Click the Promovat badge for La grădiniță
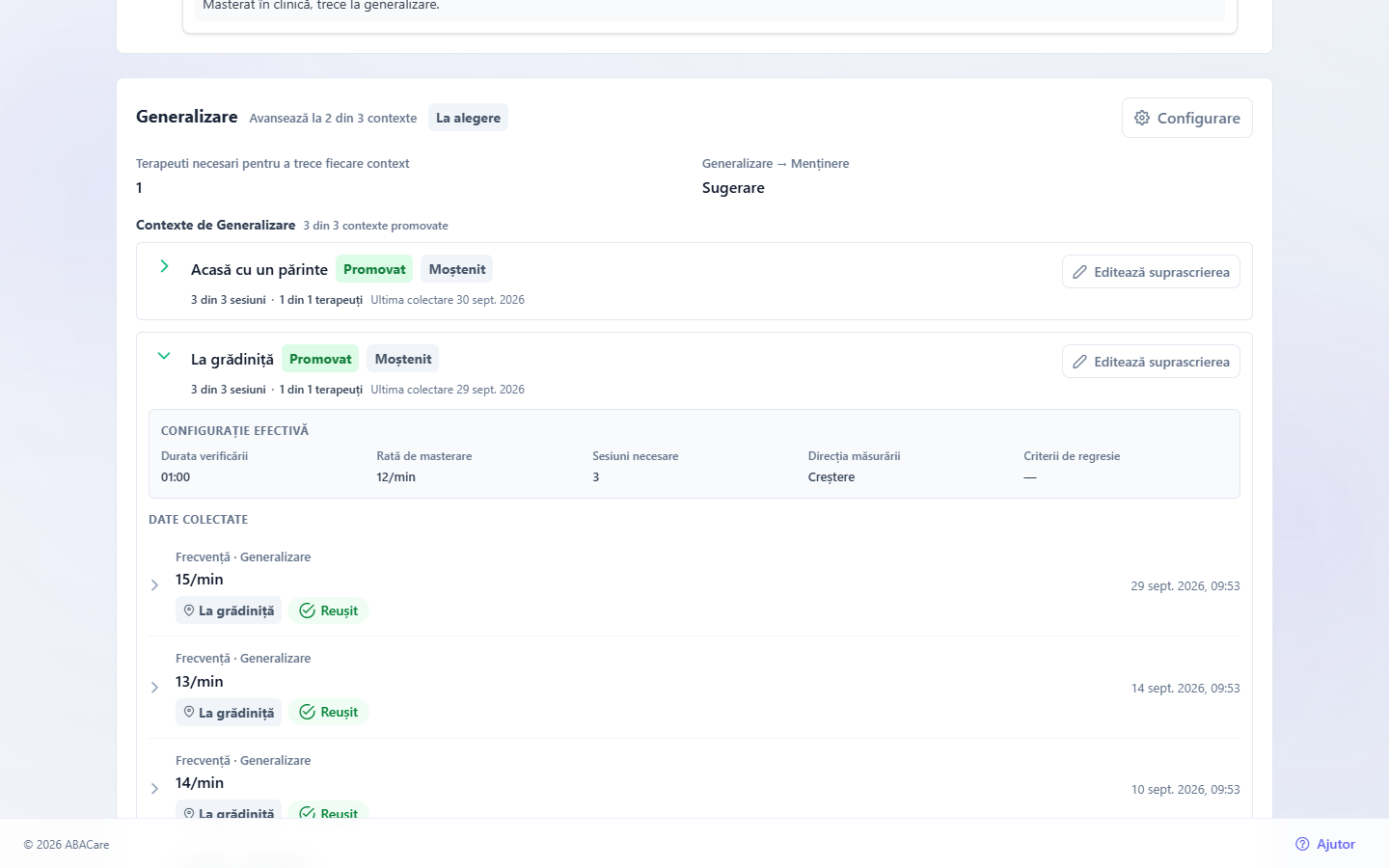Image resolution: width=1389 pixels, height=868 pixels. click(320, 359)
